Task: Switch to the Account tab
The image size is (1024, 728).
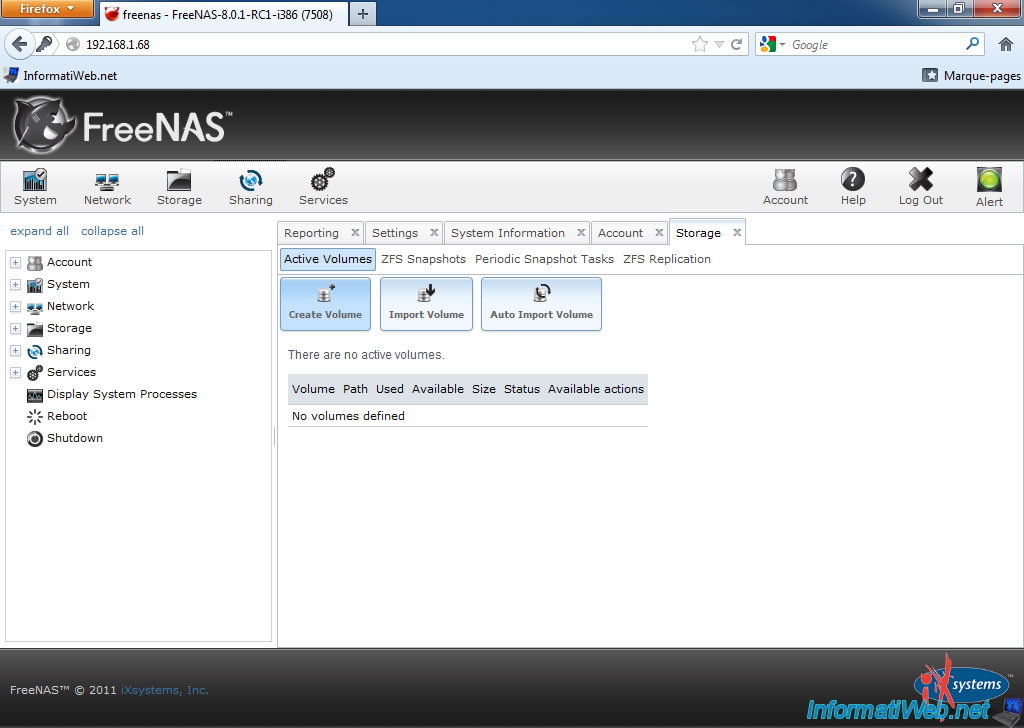Action: pos(620,233)
